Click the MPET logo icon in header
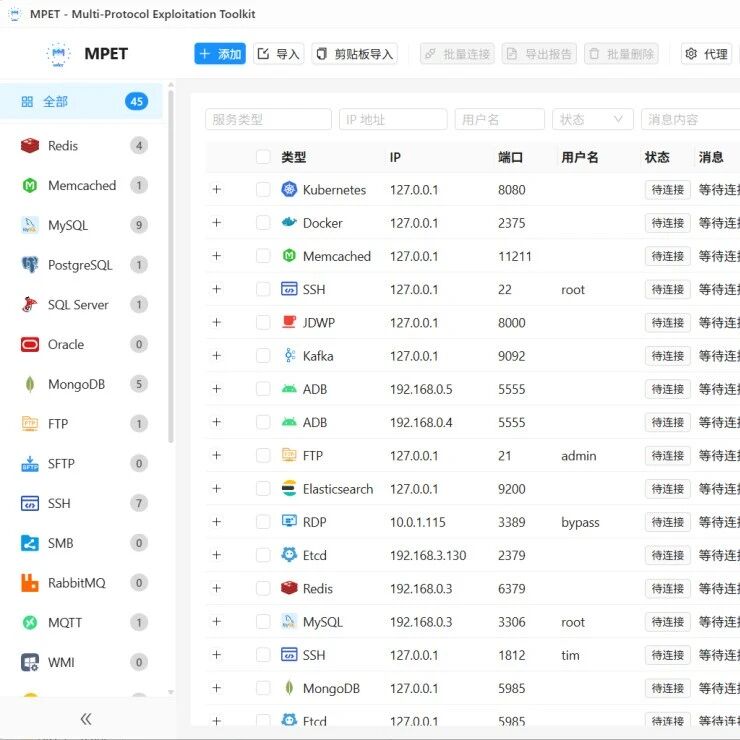 pos(58,54)
